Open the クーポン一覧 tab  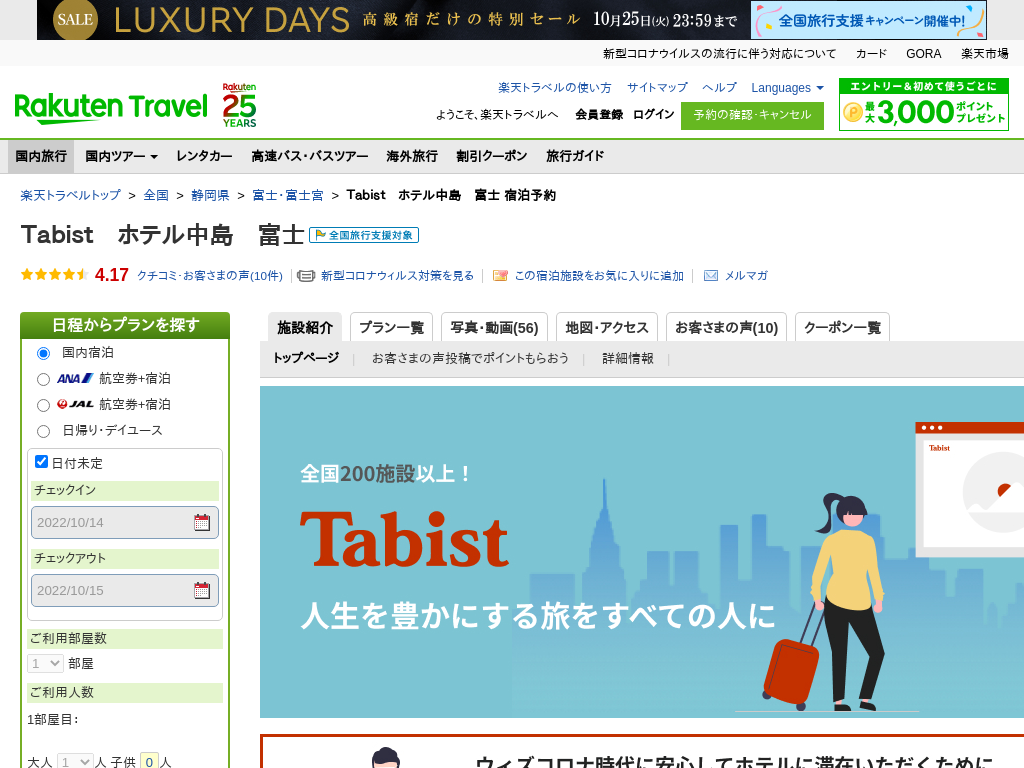point(842,327)
